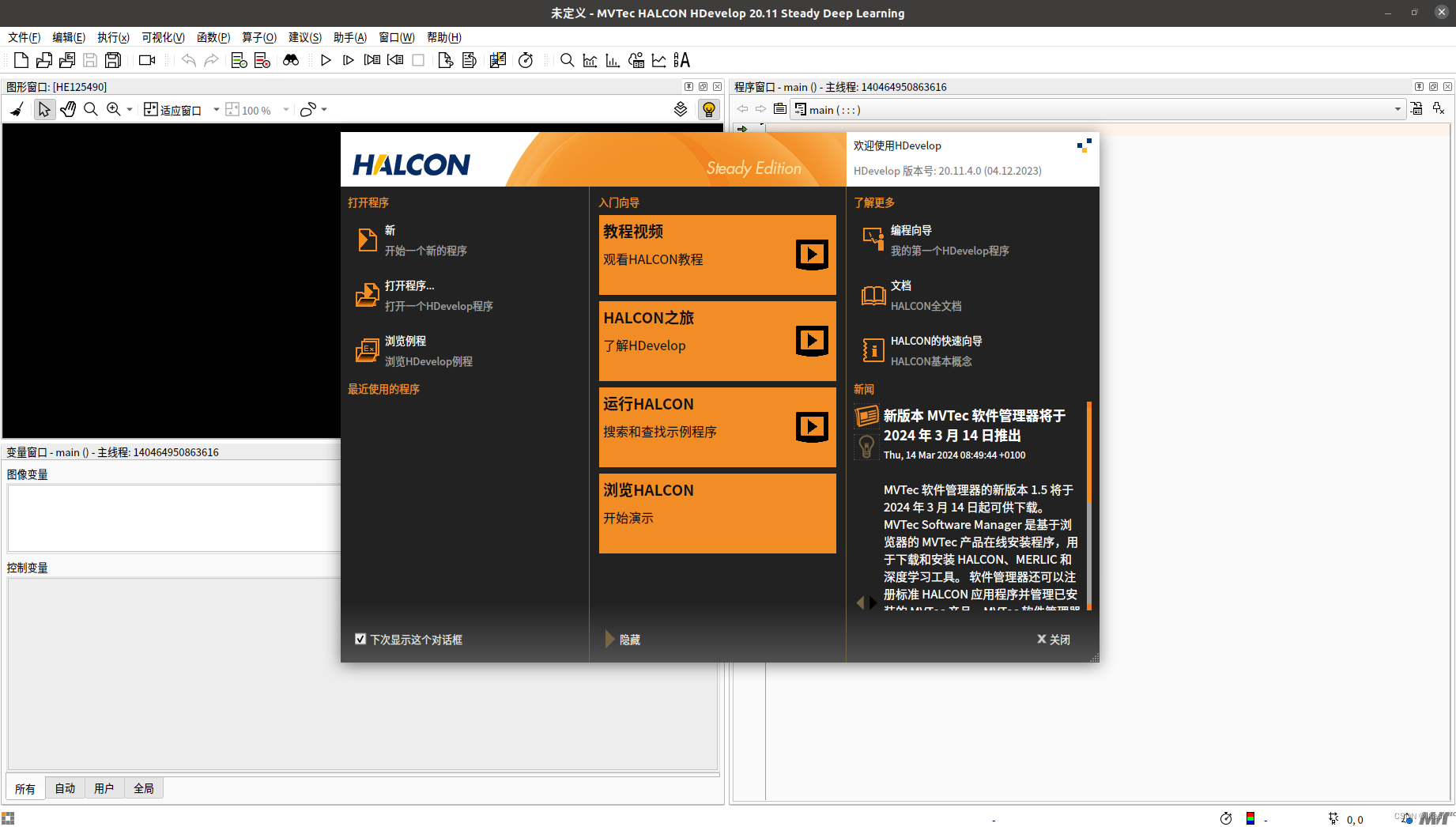The image size is (1456, 827).
Task: Open the Operators menu (算子)
Action: [x=259, y=37]
